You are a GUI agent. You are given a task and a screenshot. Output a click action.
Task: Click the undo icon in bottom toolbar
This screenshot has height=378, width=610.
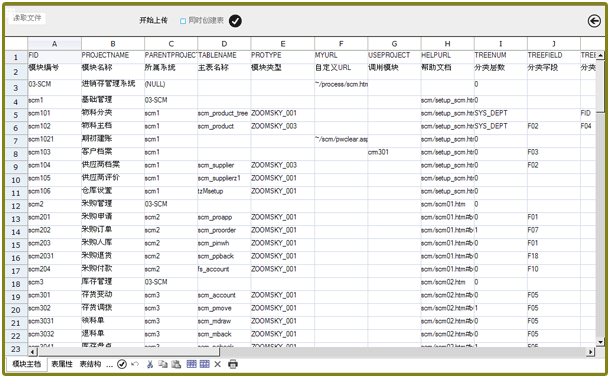[135, 364]
